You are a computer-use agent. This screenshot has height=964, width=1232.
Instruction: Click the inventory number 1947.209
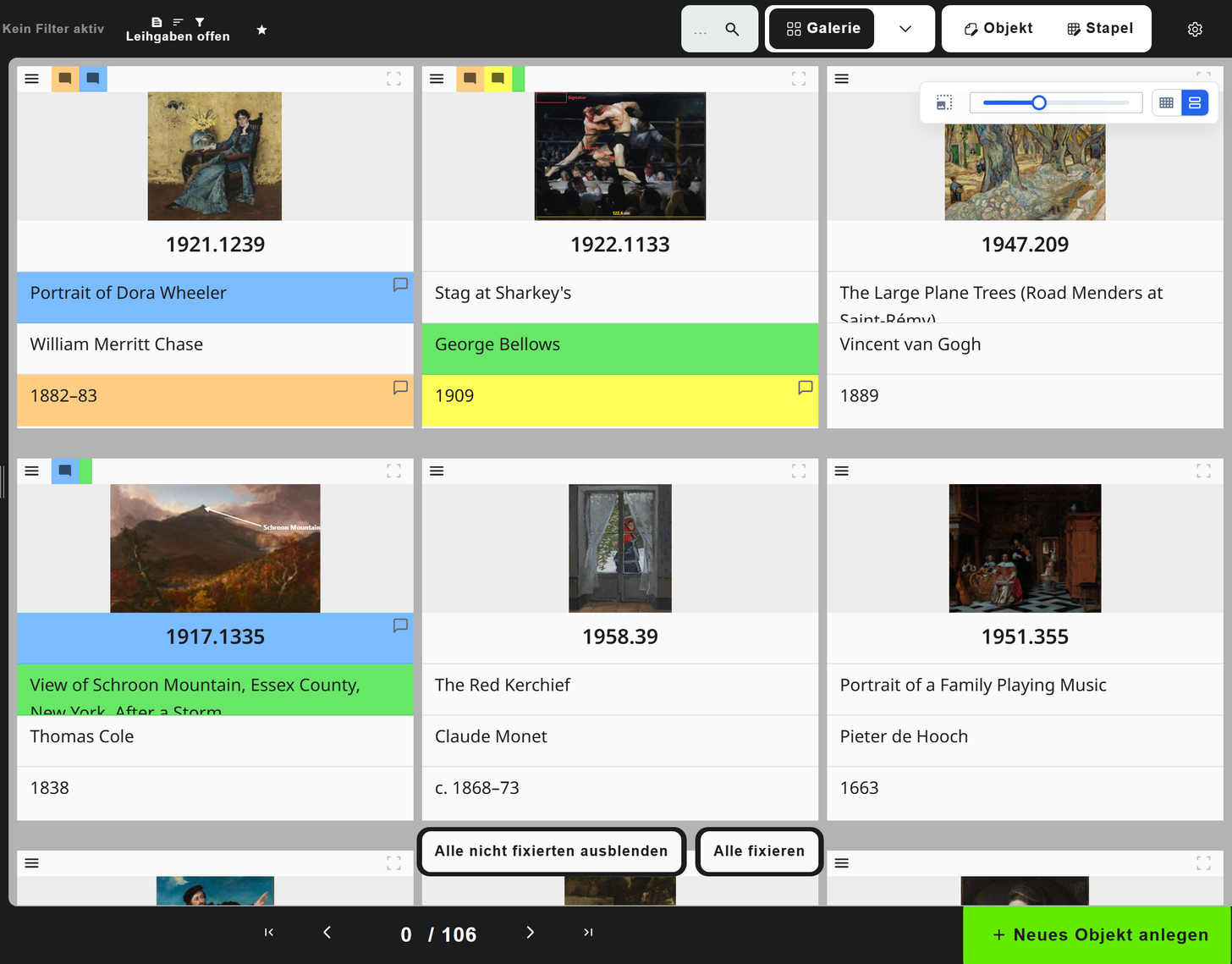[1026, 245]
